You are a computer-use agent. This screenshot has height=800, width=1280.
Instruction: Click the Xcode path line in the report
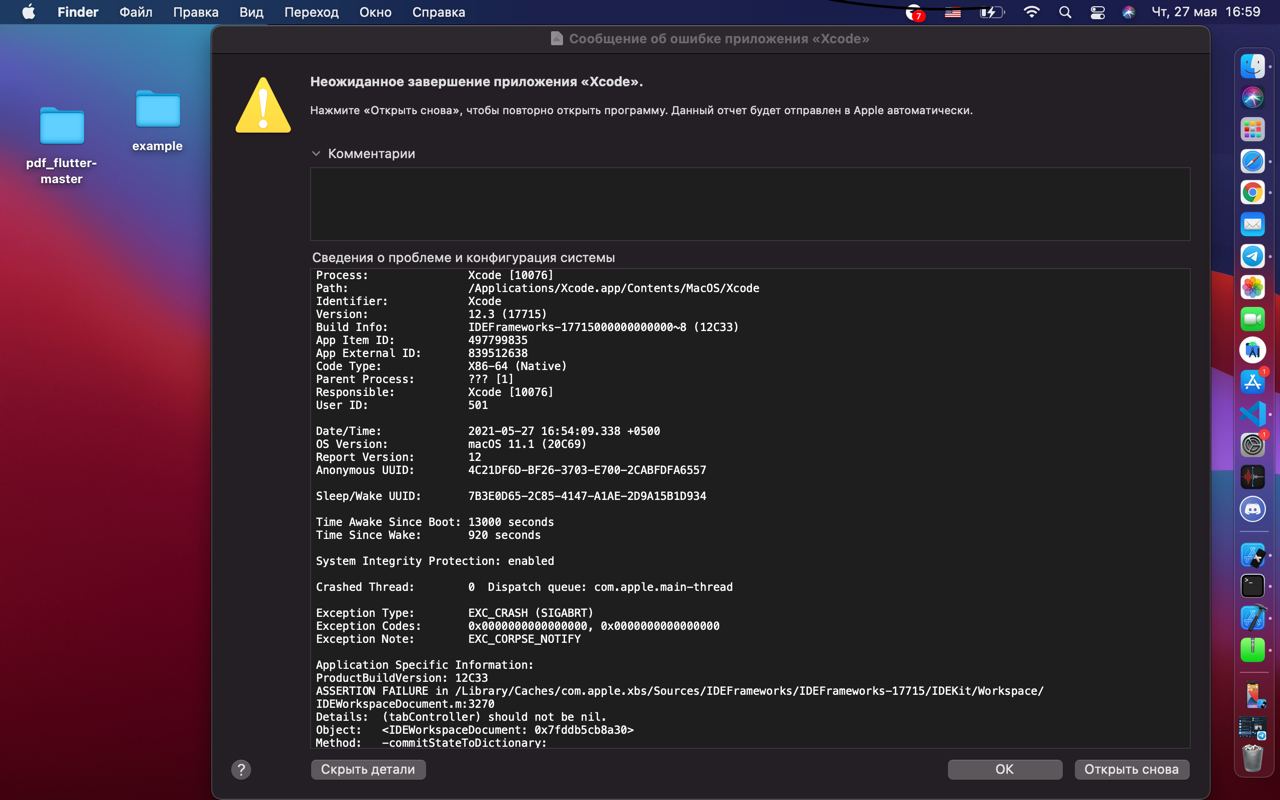pos(538,288)
